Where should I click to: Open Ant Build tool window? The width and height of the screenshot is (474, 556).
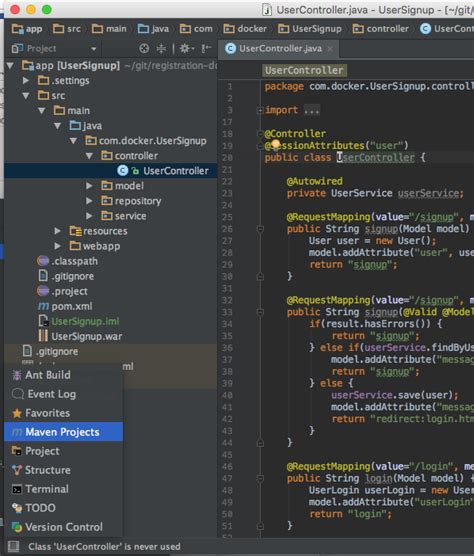(x=63, y=375)
